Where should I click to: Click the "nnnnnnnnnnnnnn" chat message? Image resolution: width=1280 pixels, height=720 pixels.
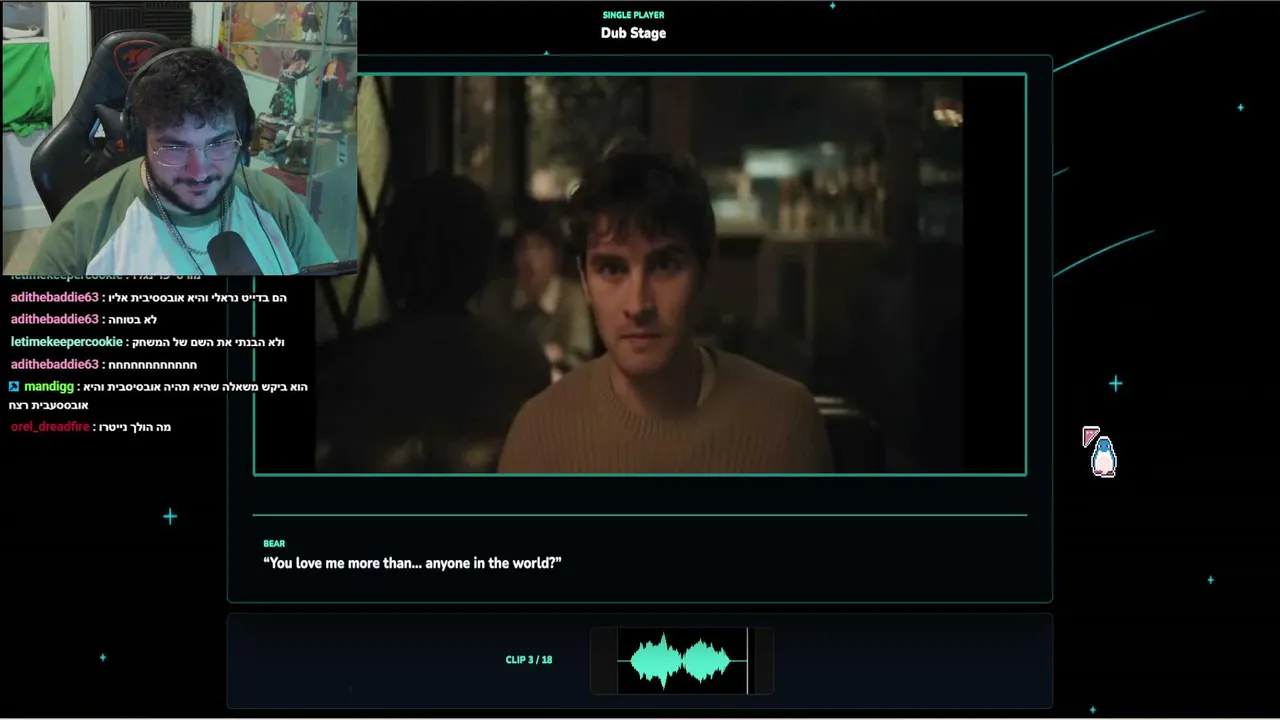pyautogui.click(x=152, y=365)
